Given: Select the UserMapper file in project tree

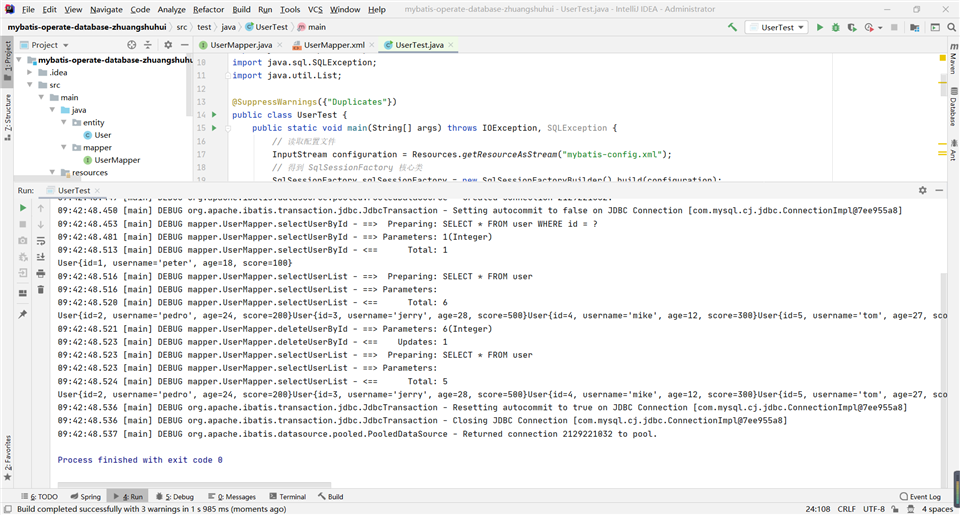Looking at the screenshot, I should point(112,160).
